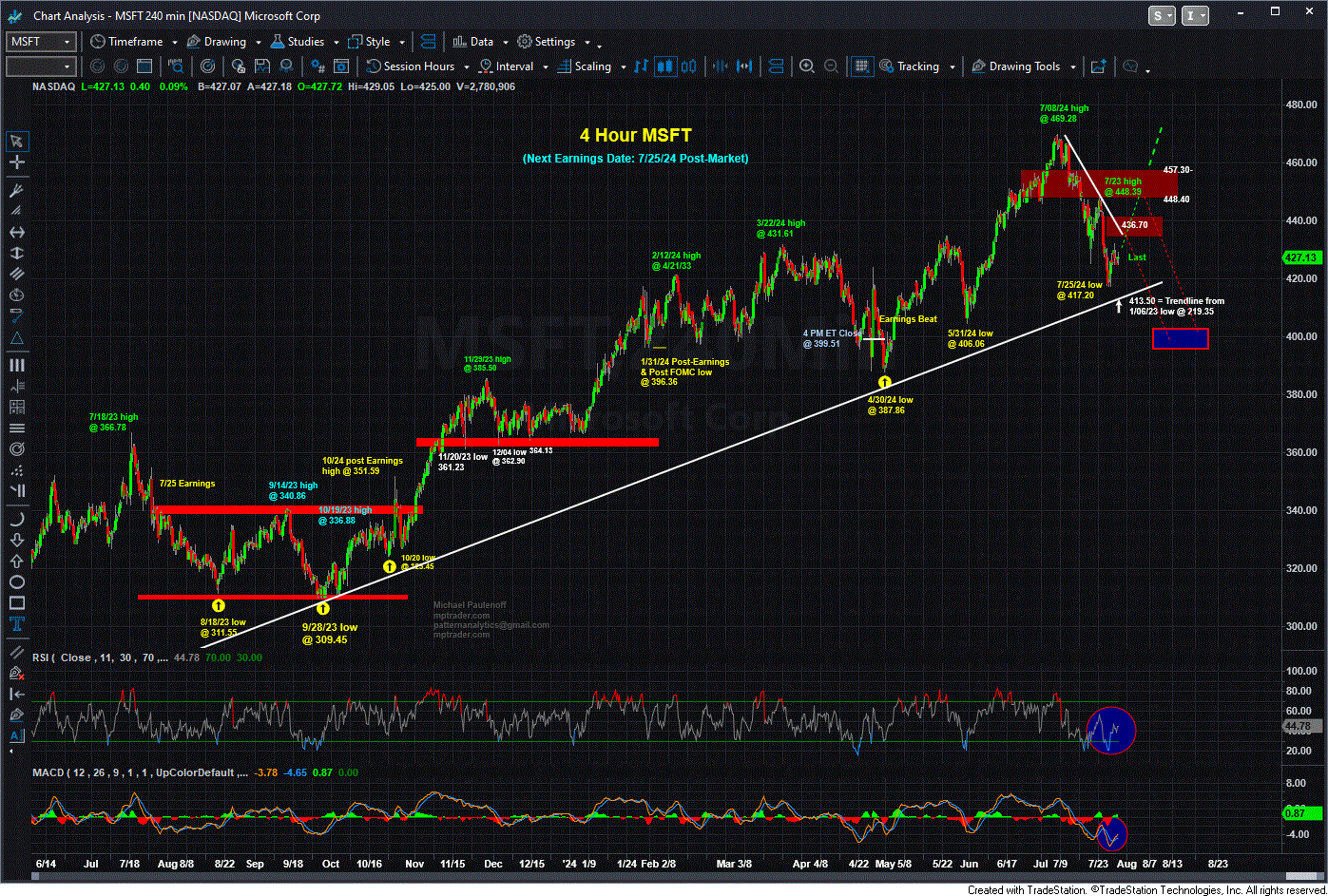Click the Zoom In magnifier icon
Screen dimensions: 1328x896
tap(806, 67)
